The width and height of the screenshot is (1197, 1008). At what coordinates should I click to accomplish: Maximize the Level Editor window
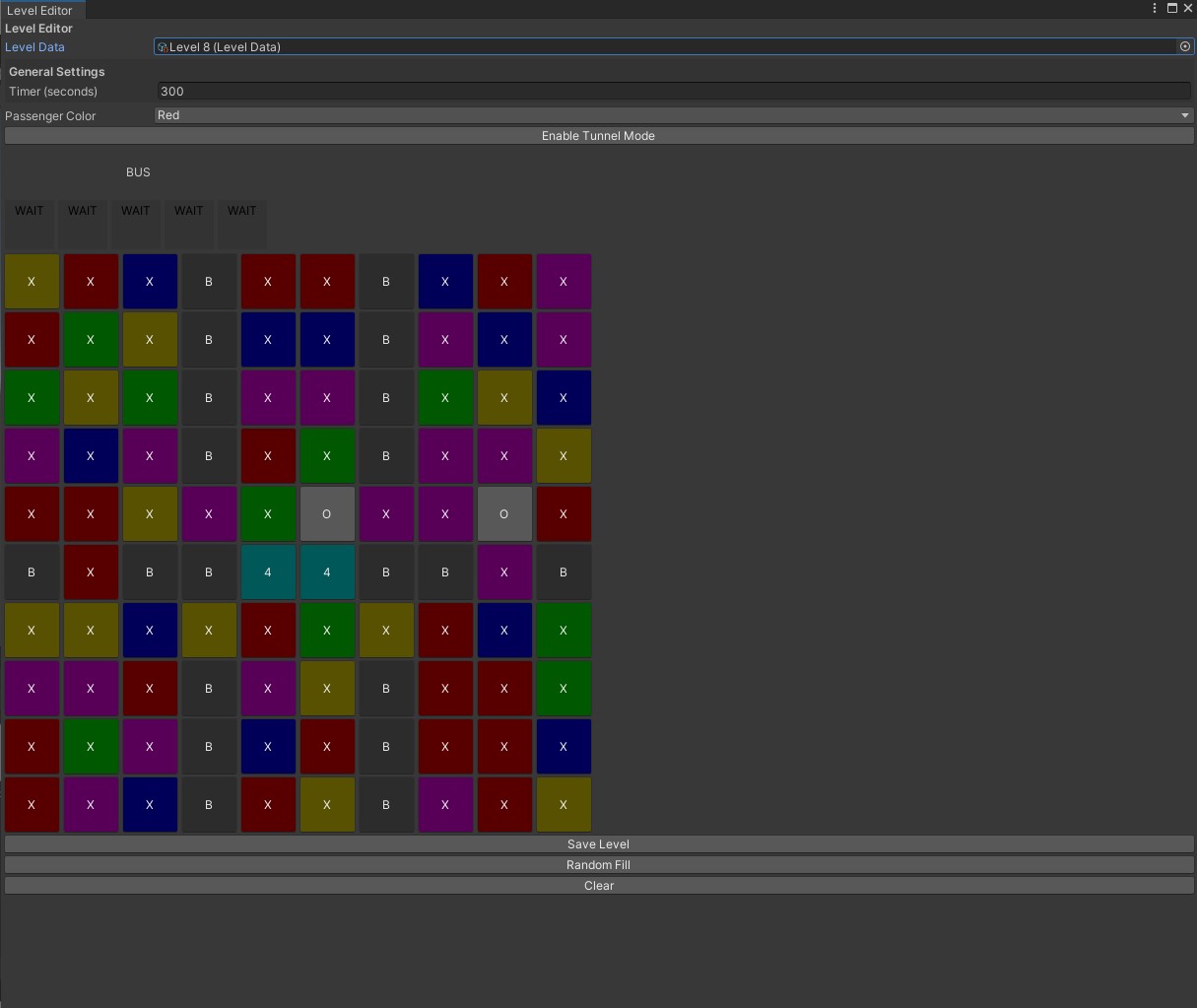(1172, 8)
